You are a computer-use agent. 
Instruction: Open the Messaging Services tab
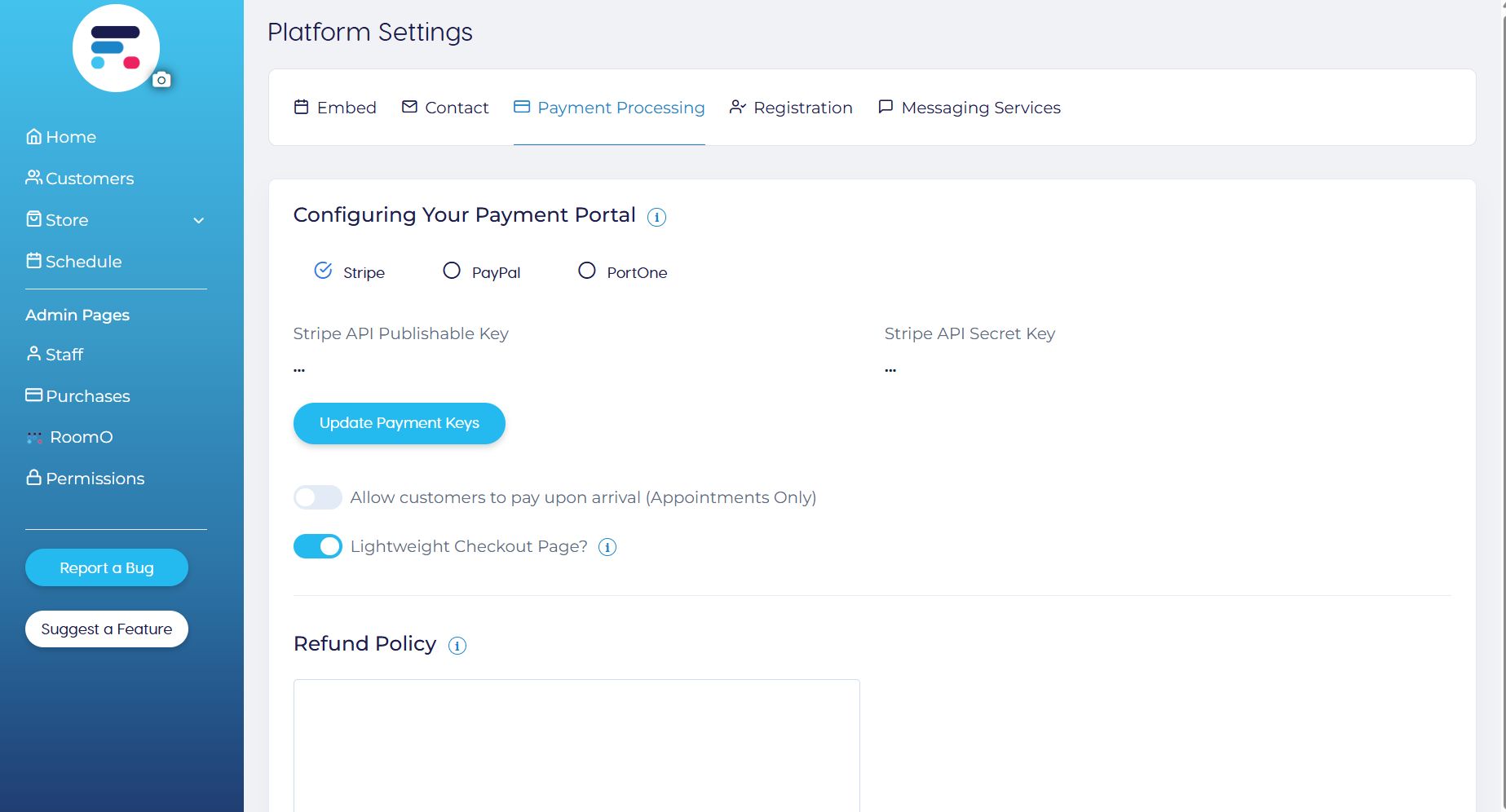[x=969, y=108]
